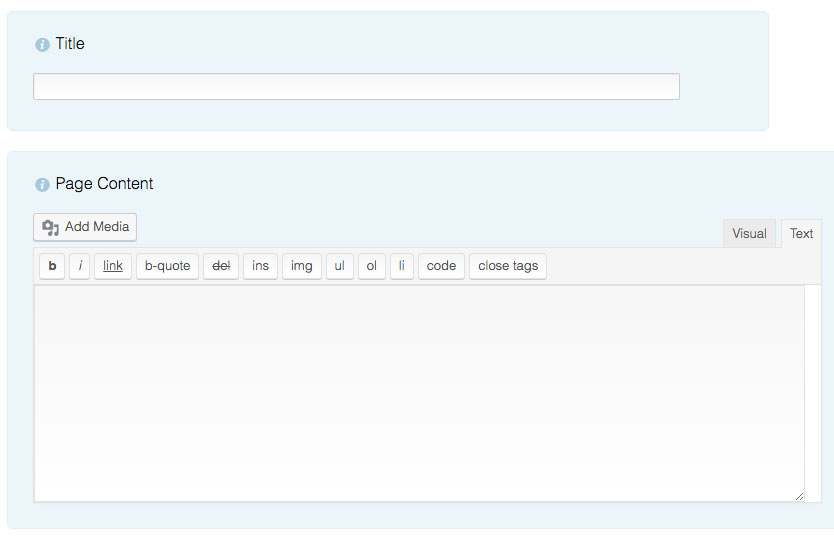Add unordered list with ul button
Image resolution: width=834 pixels, height=538 pixels.
point(340,266)
